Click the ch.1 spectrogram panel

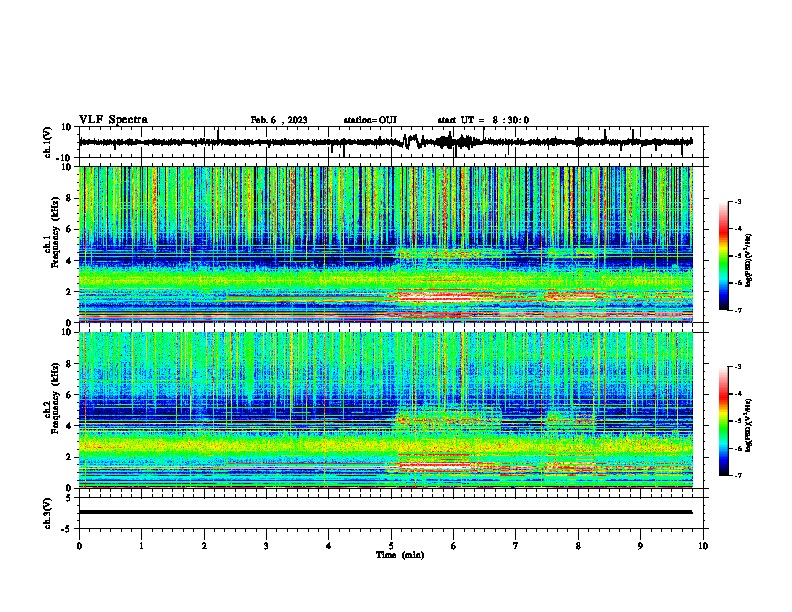pyautogui.click(x=386, y=244)
